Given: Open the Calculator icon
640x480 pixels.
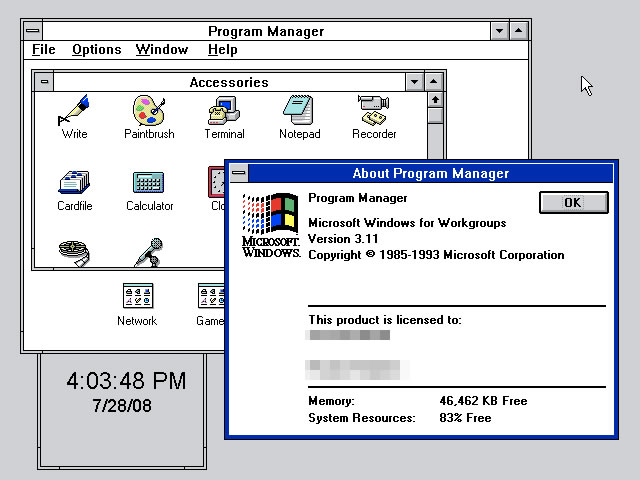Looking at the screenshot, I should pyautogui.click(x=149, y=182).
